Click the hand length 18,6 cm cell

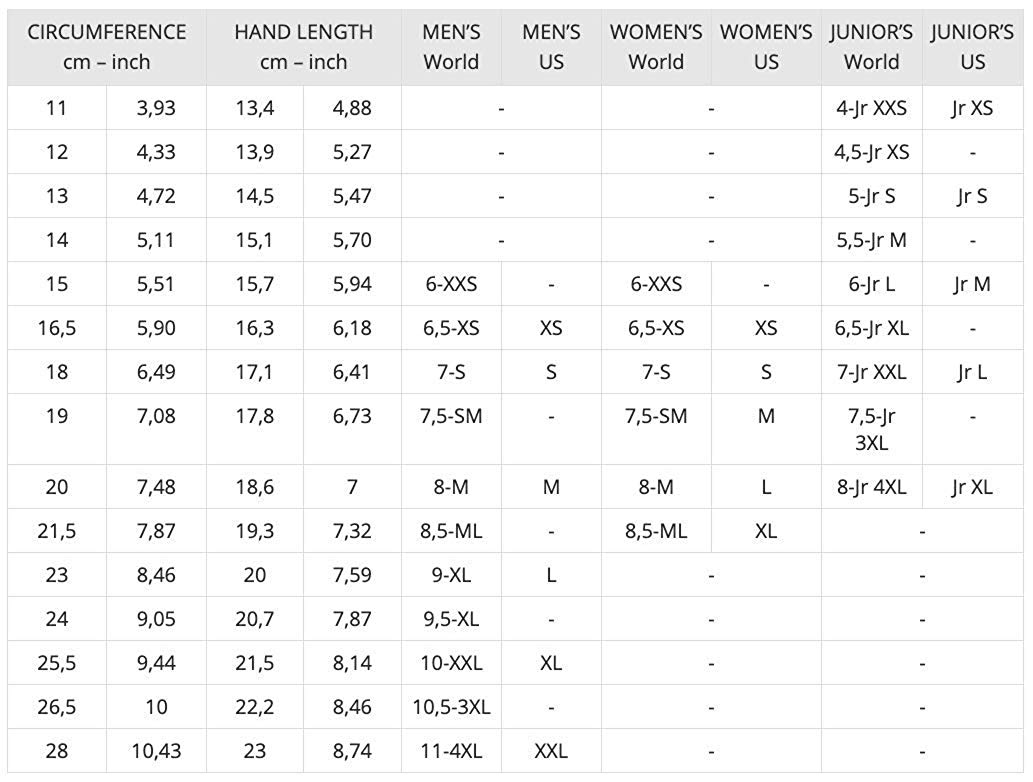click(255, 487)
